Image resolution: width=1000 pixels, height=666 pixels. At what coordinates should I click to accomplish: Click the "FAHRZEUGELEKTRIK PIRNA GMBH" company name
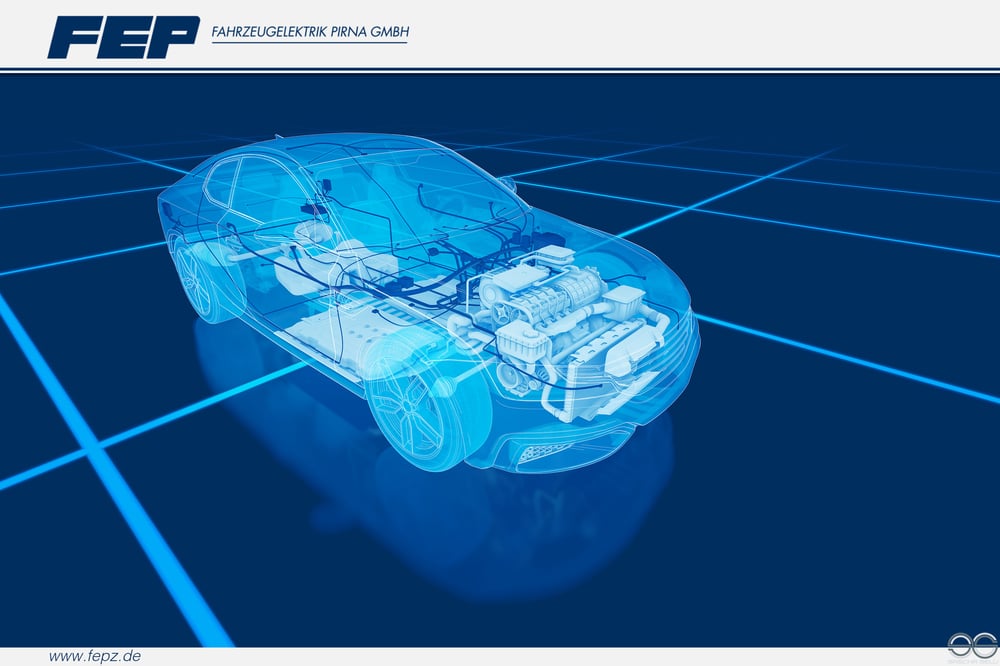(310, 32)
